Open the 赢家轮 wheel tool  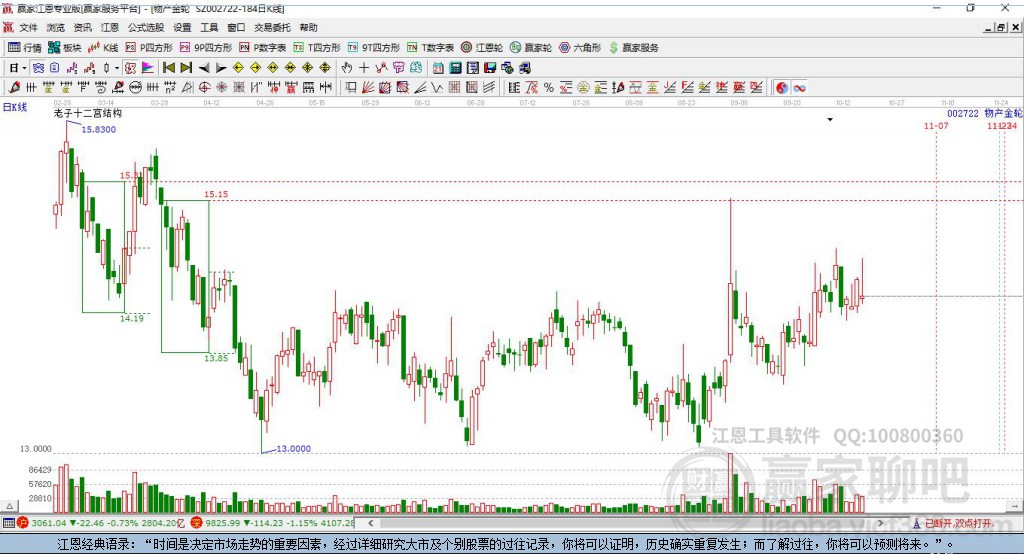pyautogui.click(x=531, y=48)
